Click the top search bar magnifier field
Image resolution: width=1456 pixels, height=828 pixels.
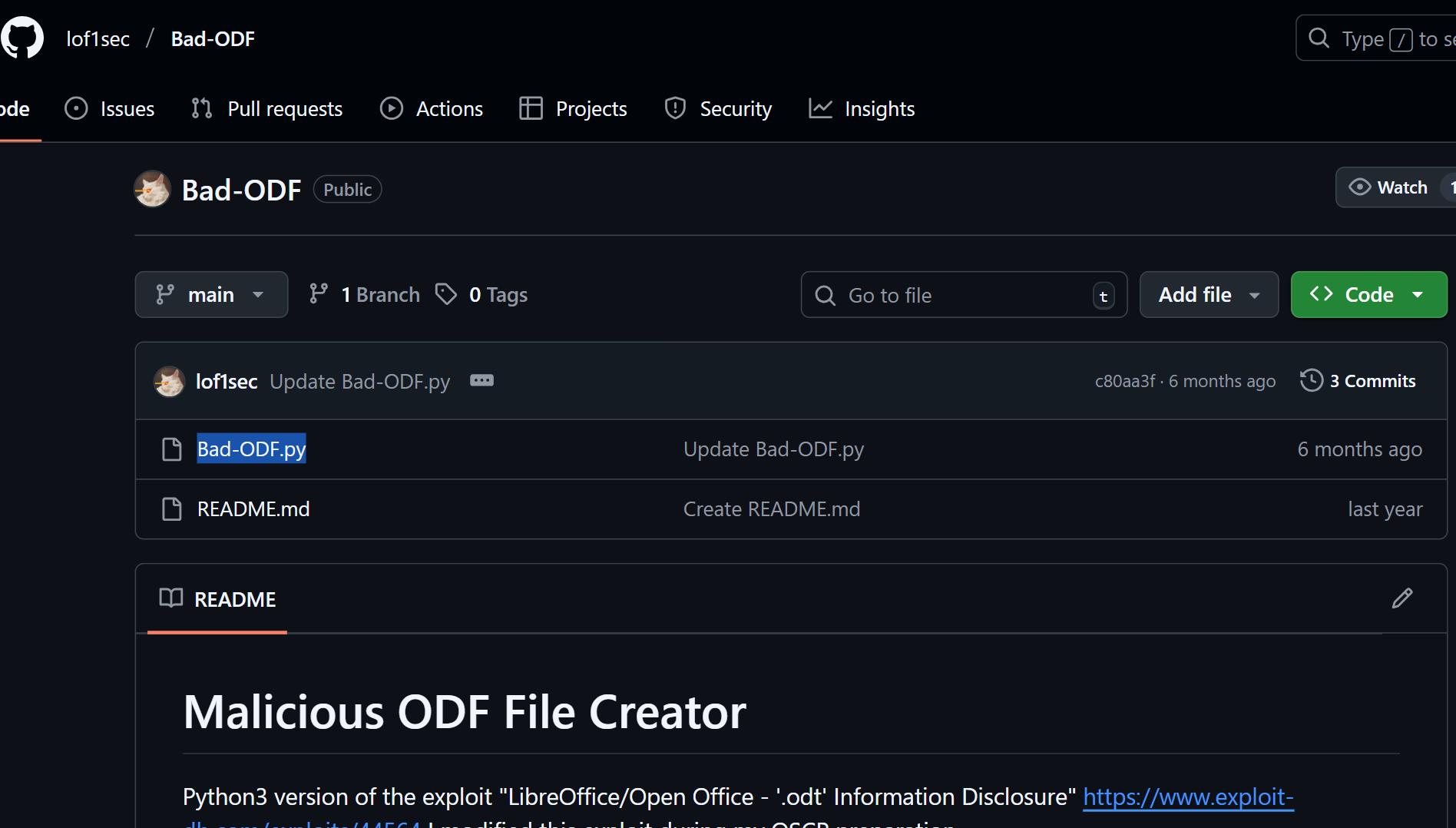coord(1376,38)
